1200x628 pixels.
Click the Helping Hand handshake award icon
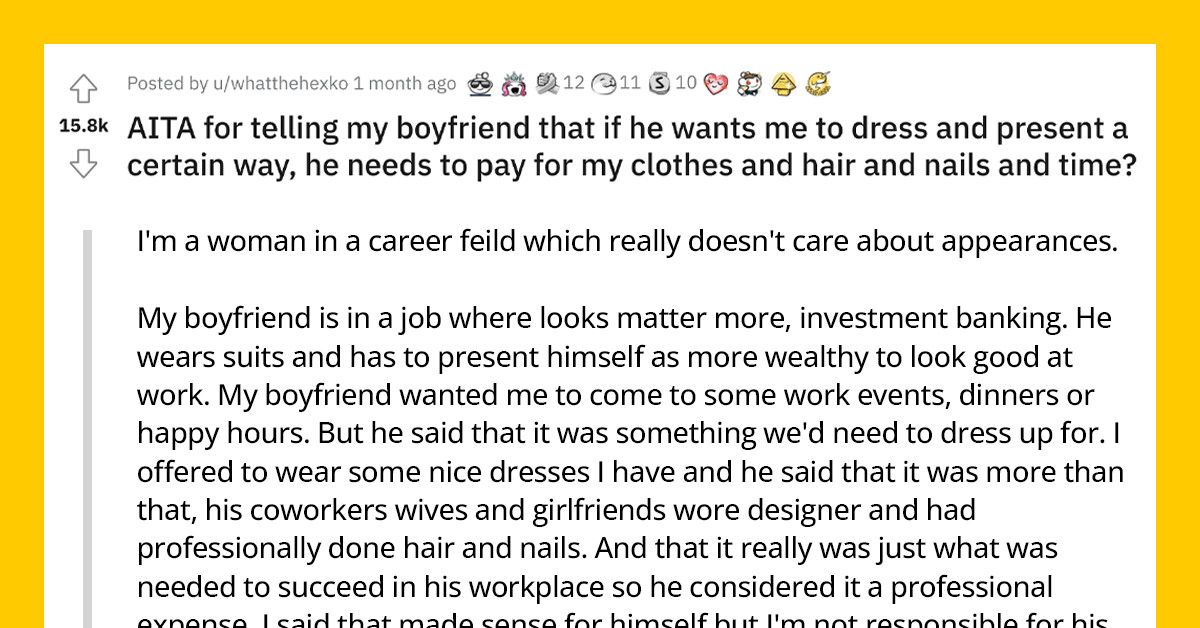tap(547, 83)
